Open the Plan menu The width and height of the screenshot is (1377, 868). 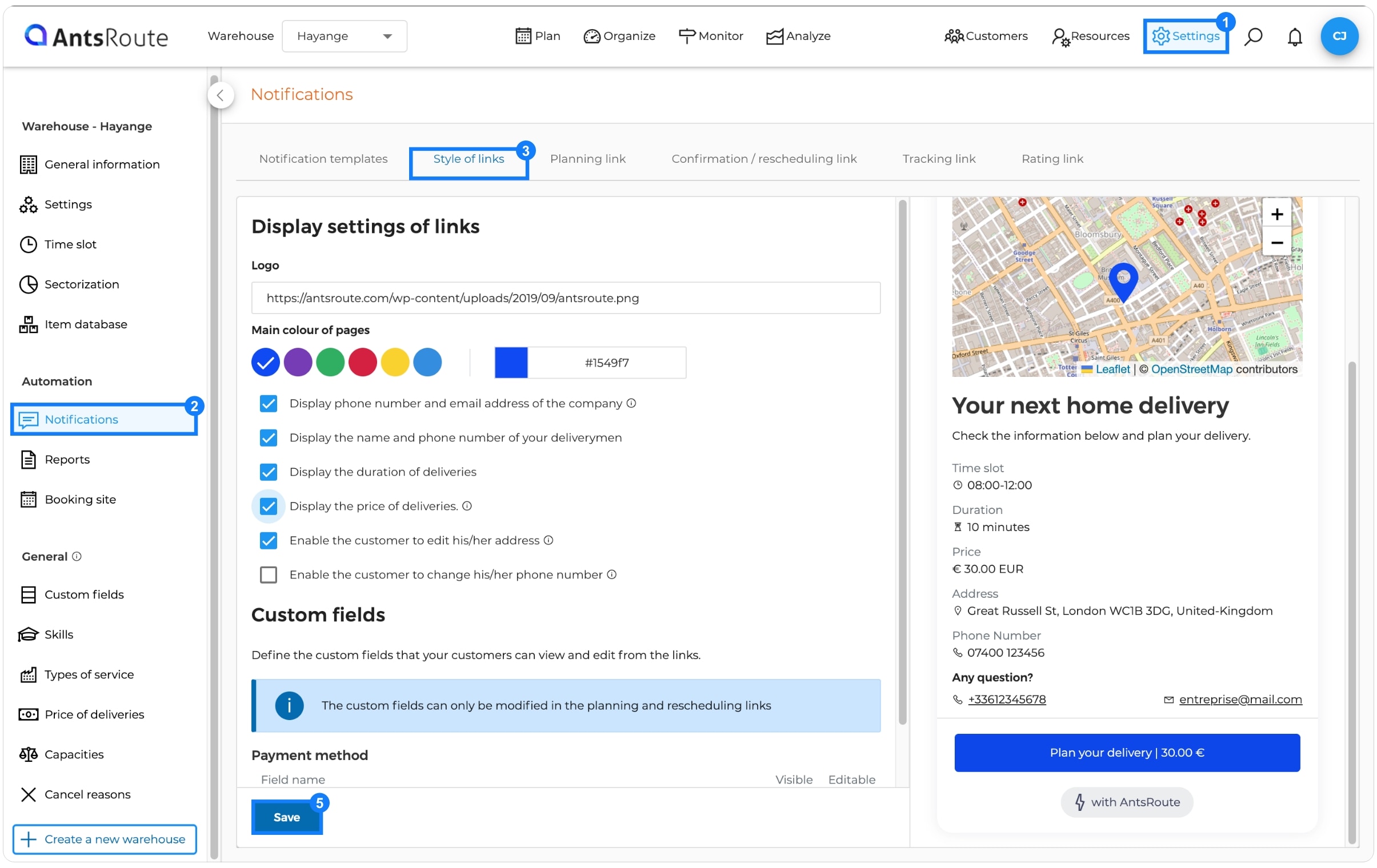click(x=538, y=36)
